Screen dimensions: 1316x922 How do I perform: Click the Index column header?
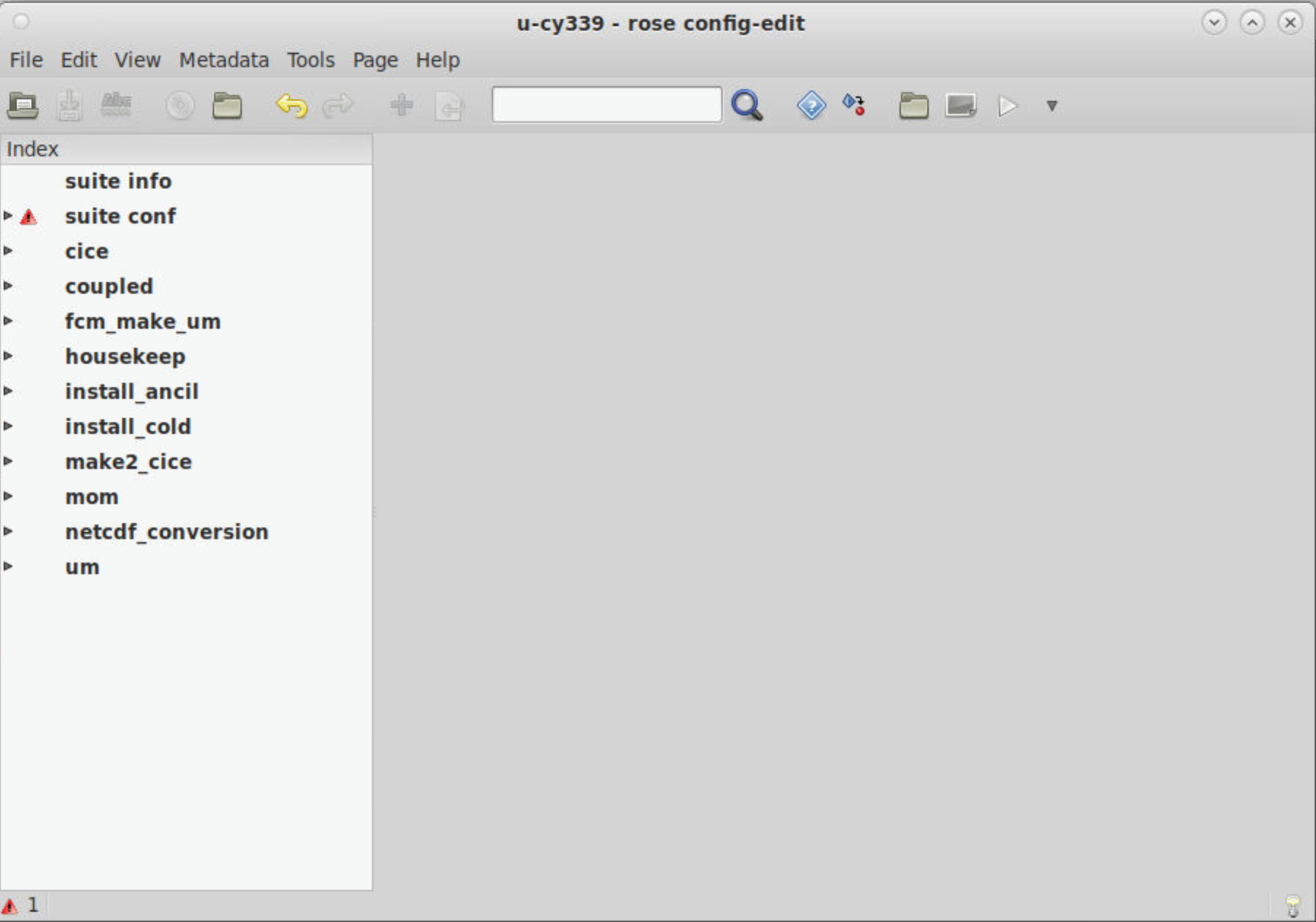click(x=186, y=149)
